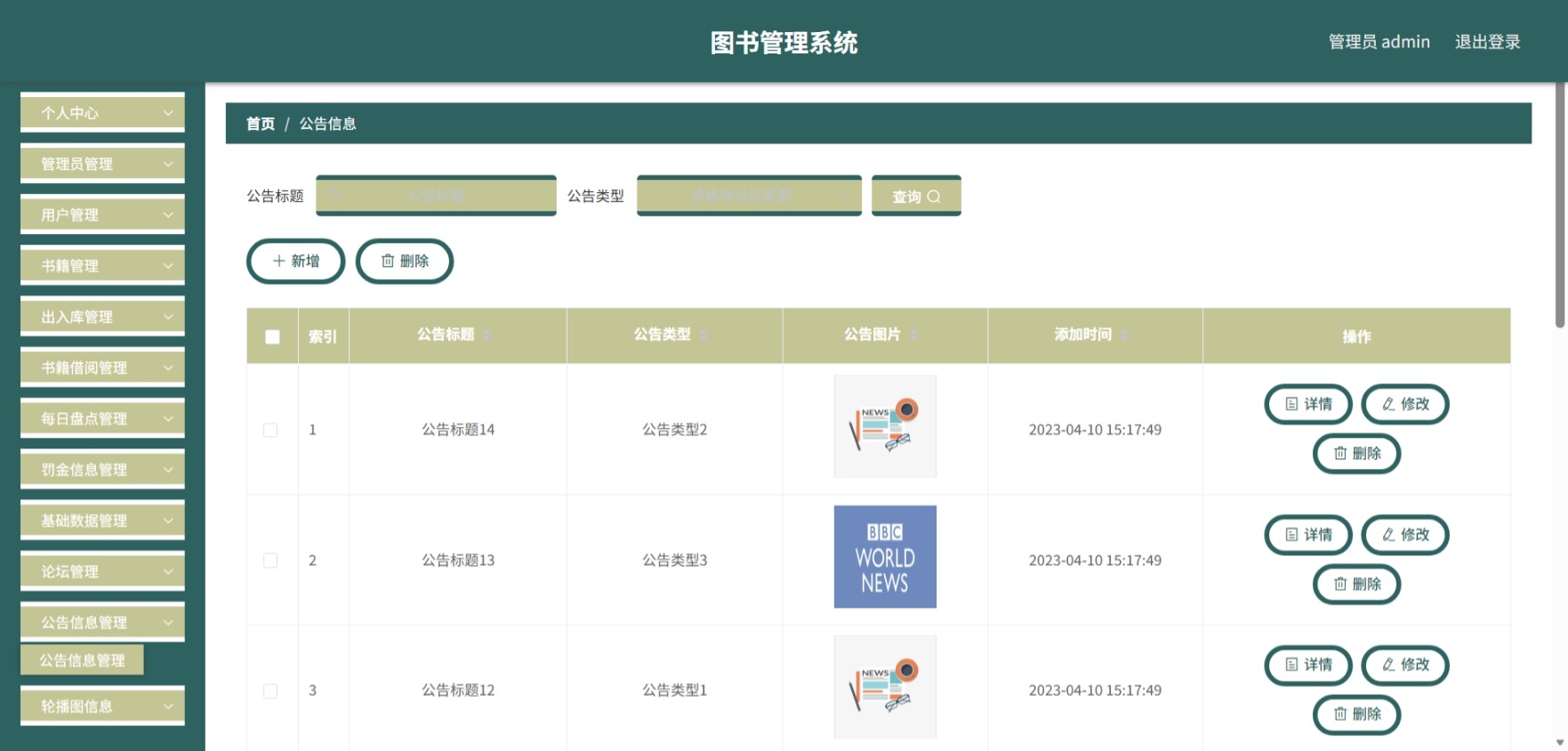Click the 管理员 admin label
The height and width of the screenshot is (751, 1568).
pyautogui.click(x=1379, y=42)
